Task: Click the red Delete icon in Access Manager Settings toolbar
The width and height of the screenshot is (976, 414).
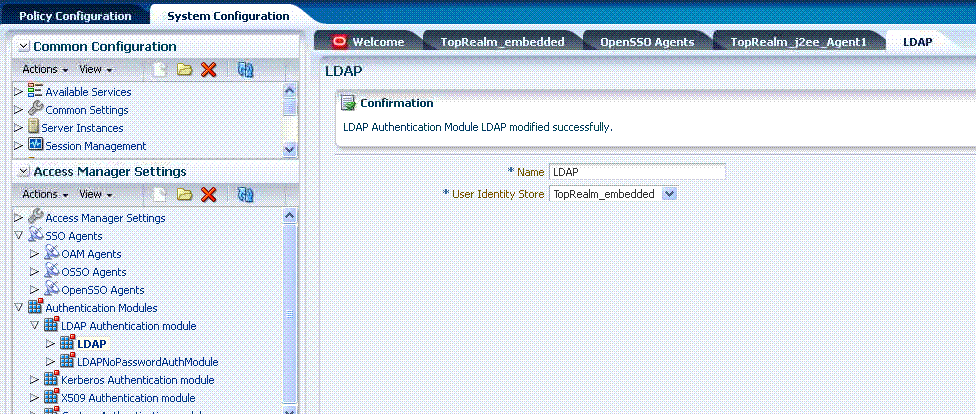Action: click(x=208, y=194)
